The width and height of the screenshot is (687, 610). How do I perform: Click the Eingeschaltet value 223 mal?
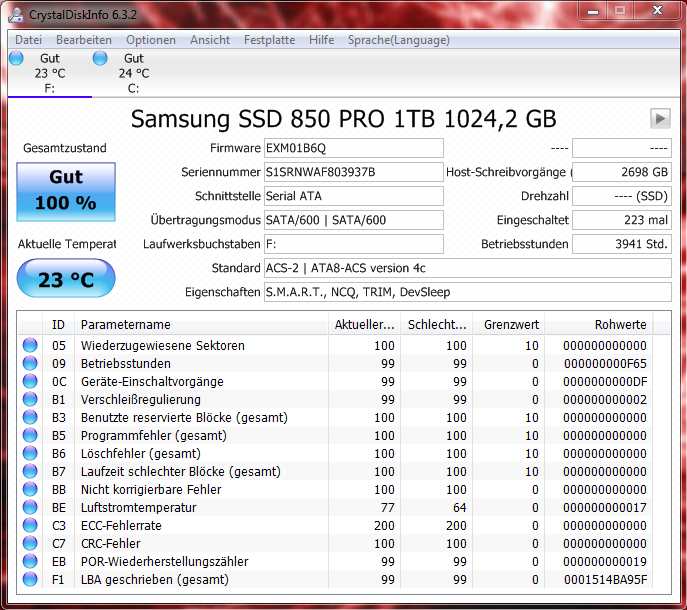(x=622, y=220)
